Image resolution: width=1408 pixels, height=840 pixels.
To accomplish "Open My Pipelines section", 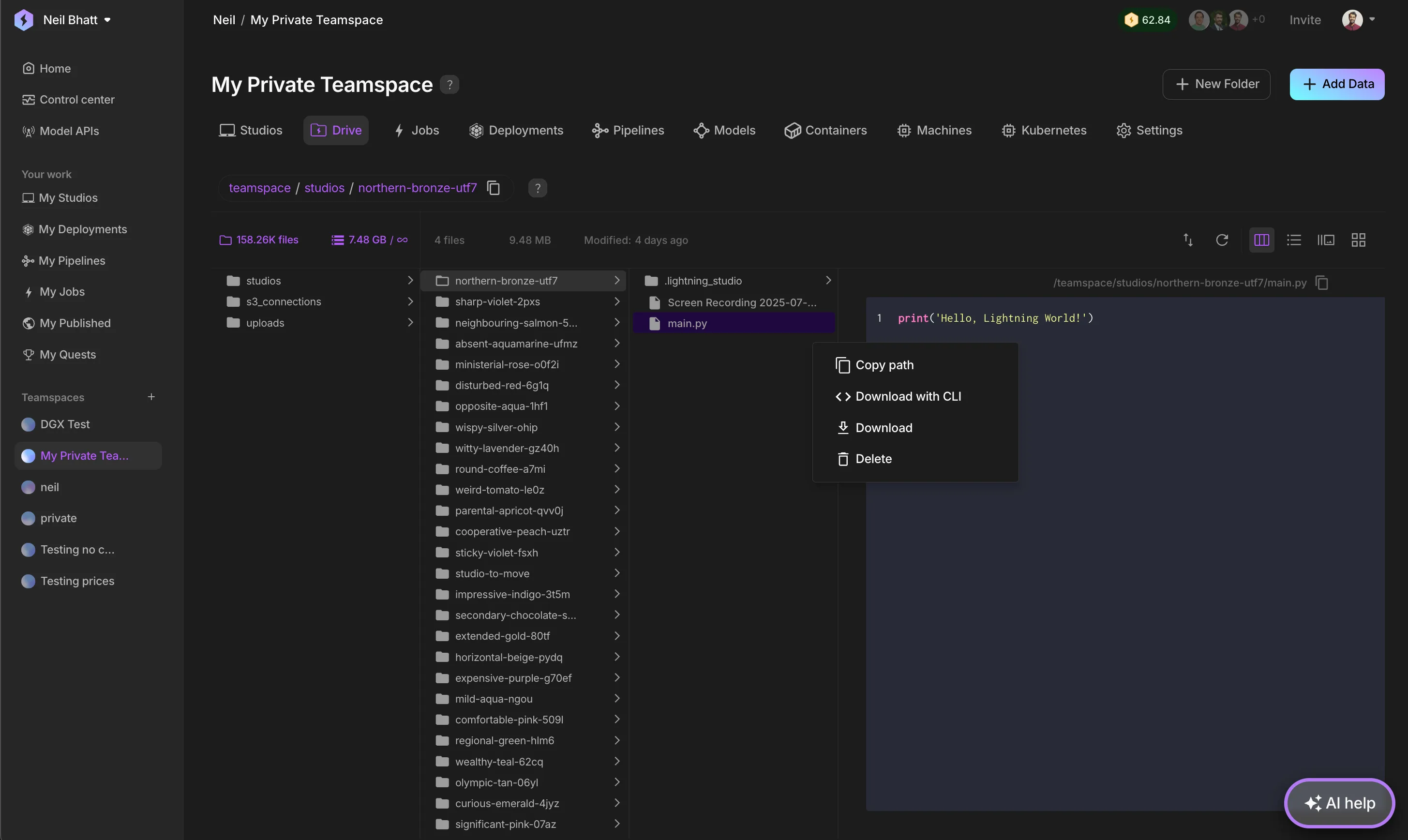I will point(64,261).
